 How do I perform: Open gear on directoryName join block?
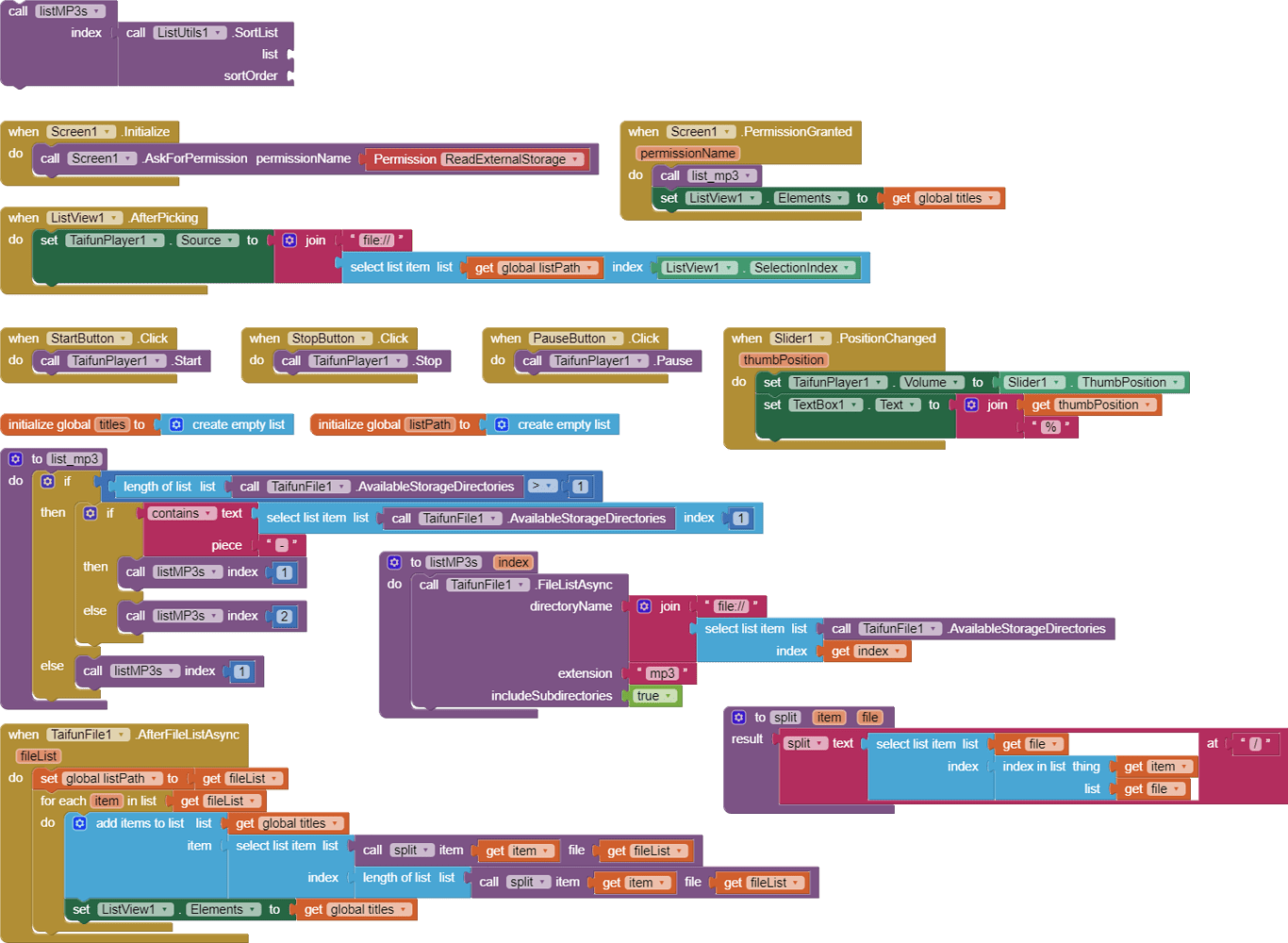644,606
